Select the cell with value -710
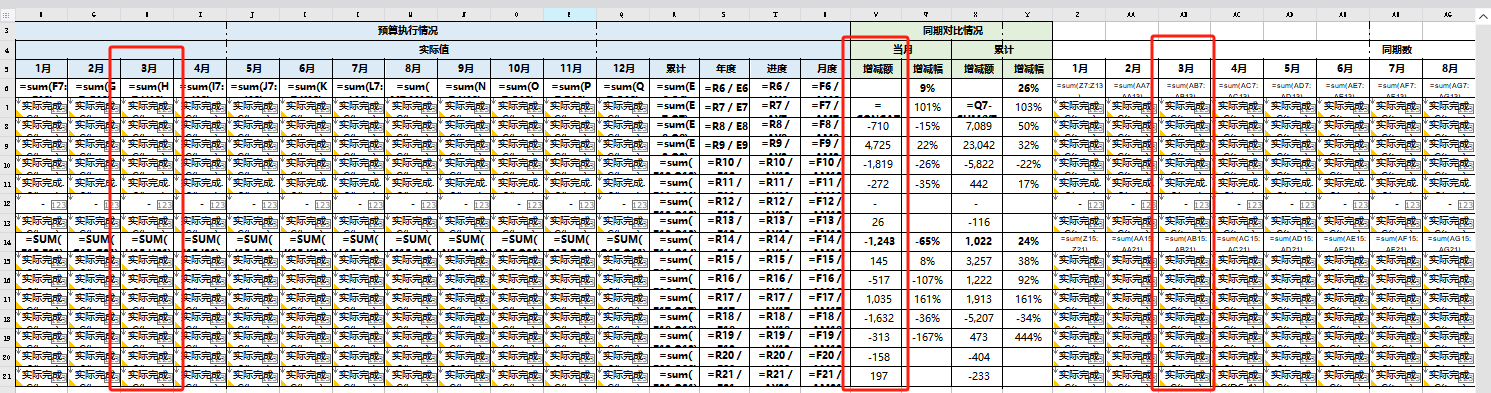Image resolution: width=1491 pixels, height=393 pixels. [x=877, y=127]
